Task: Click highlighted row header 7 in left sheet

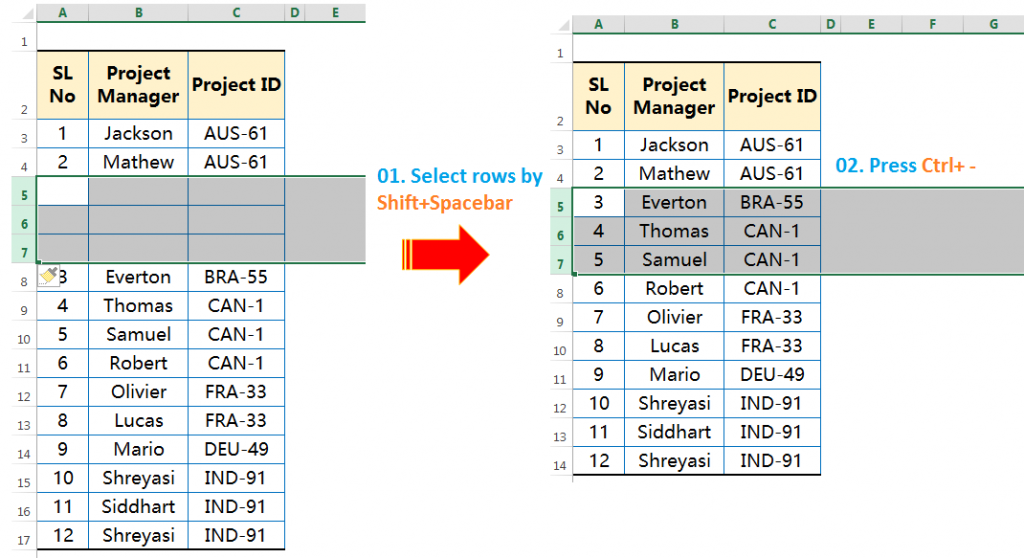Action: tap(24, 249)
